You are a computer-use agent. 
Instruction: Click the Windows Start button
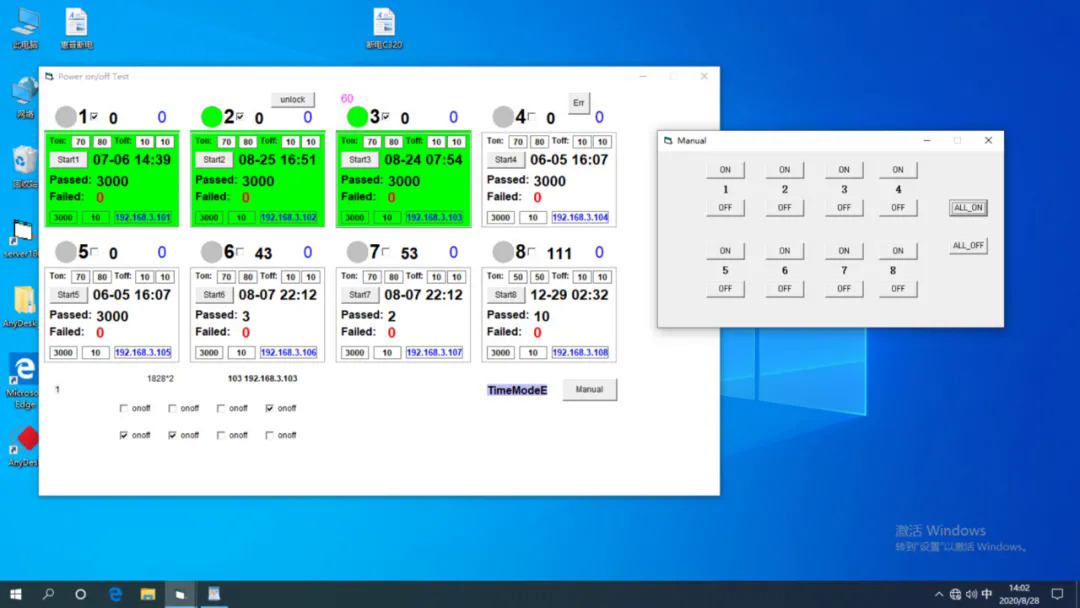pos(17,594)
